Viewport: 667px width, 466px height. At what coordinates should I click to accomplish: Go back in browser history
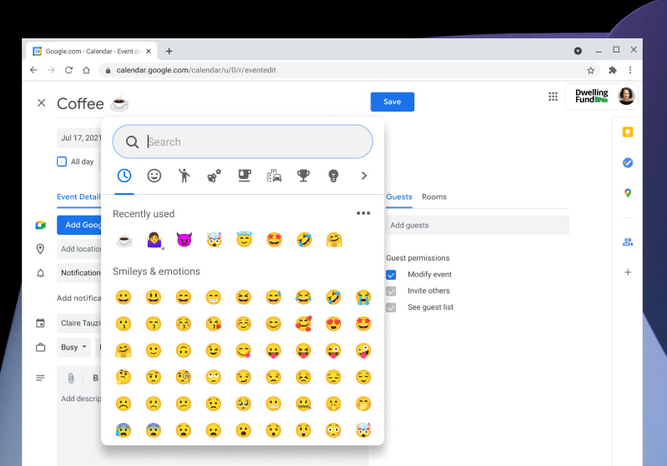(x=34, y=70)
